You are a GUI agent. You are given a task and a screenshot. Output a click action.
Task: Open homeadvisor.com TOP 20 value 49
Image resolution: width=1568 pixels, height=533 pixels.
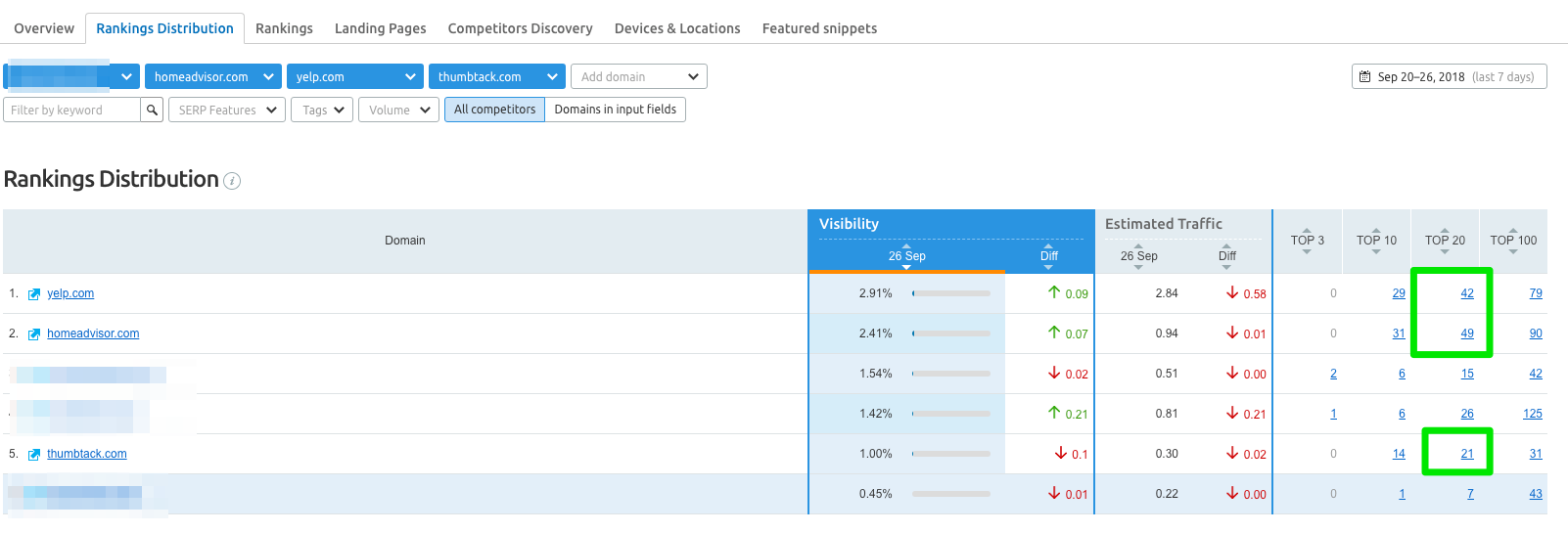pos(1467,333)
